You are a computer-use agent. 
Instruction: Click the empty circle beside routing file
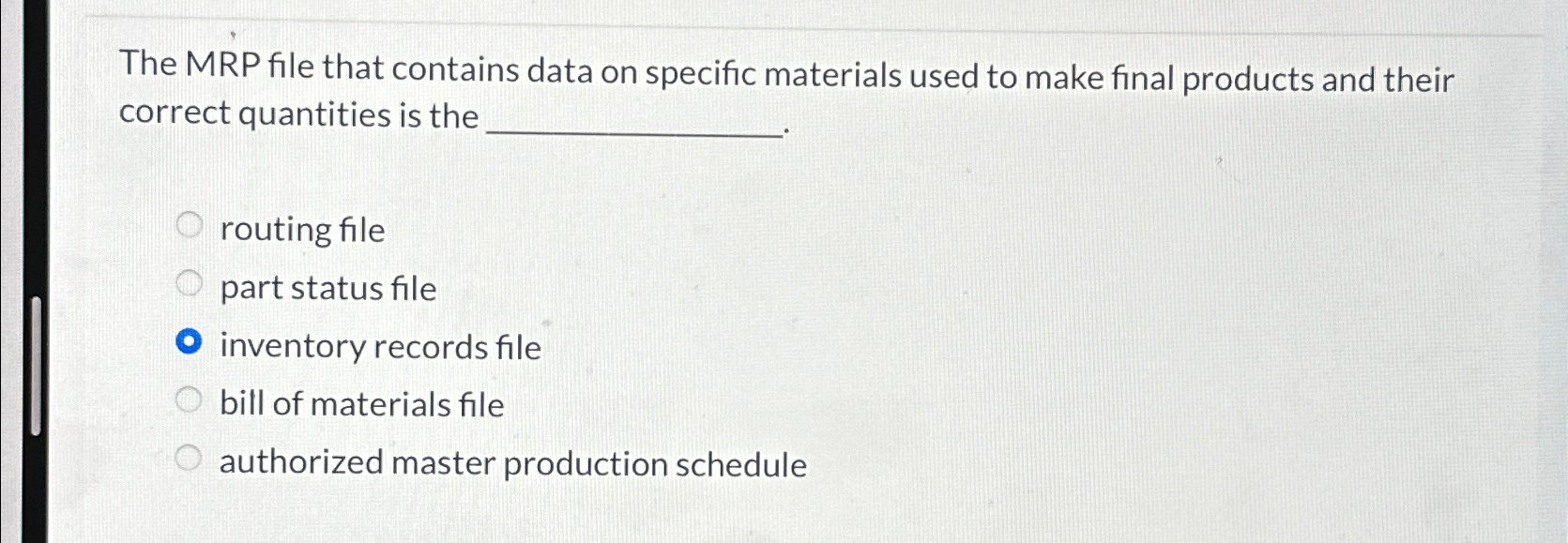(190, 224)
